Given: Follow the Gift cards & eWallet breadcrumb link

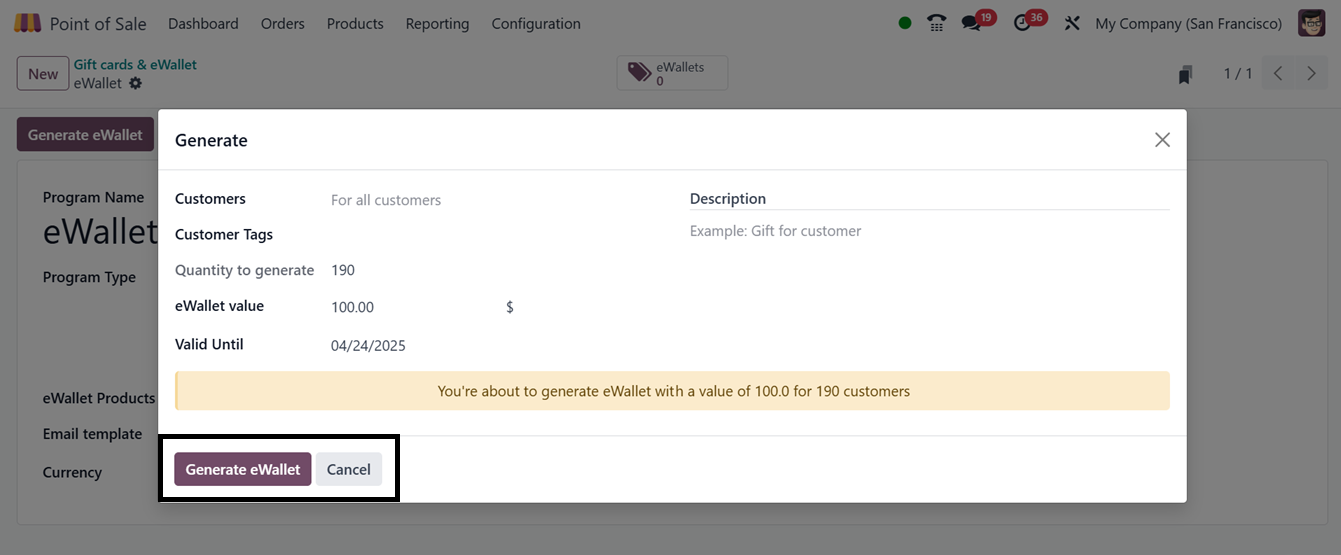Looking at the screenshot, I should tap(135, 65).
